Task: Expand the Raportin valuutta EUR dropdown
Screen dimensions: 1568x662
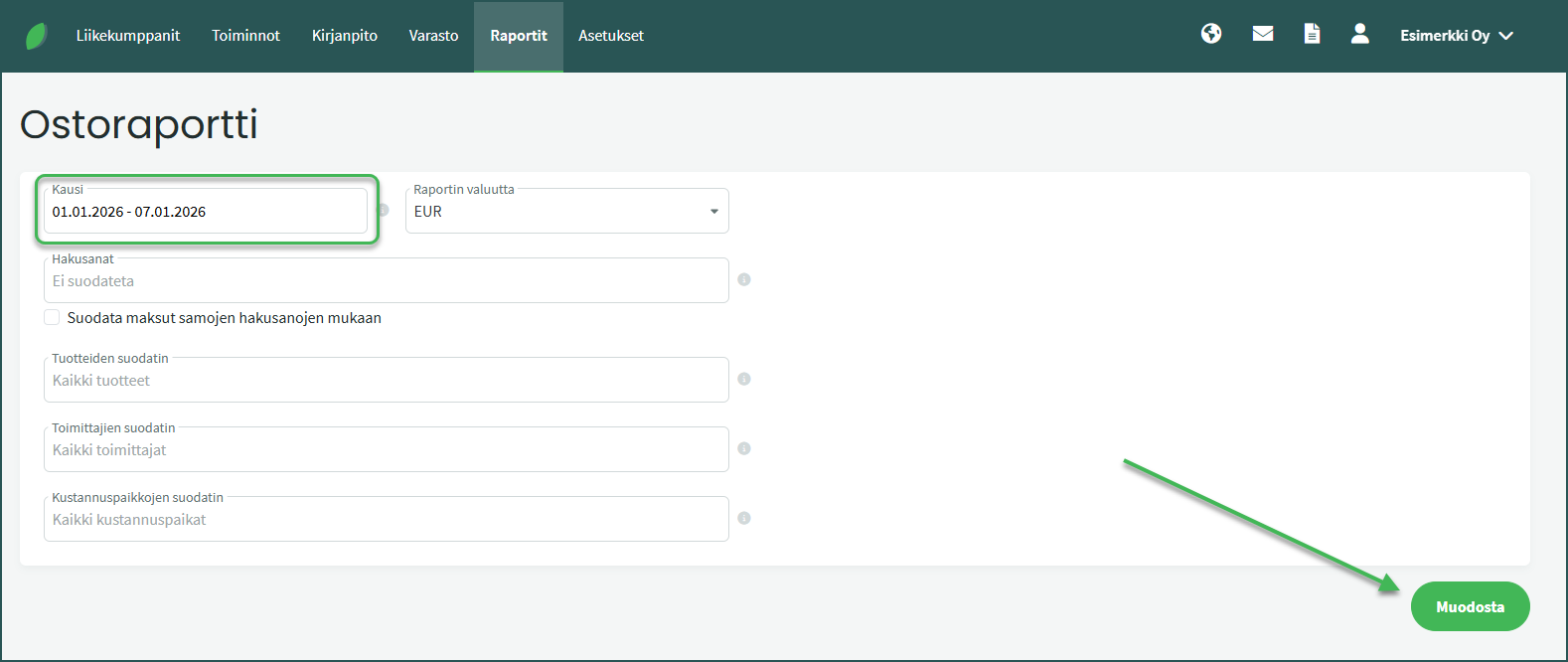Action: (566, 212)
